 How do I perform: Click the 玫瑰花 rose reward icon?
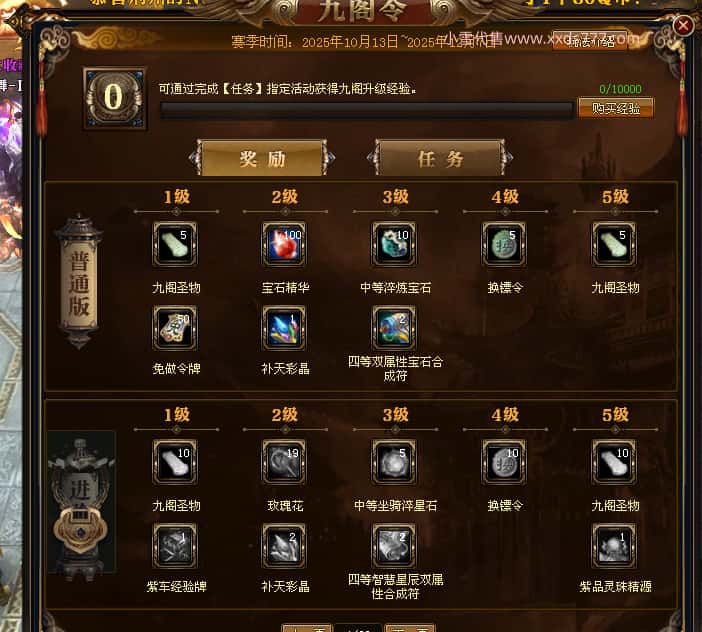(x=284, y=462)
